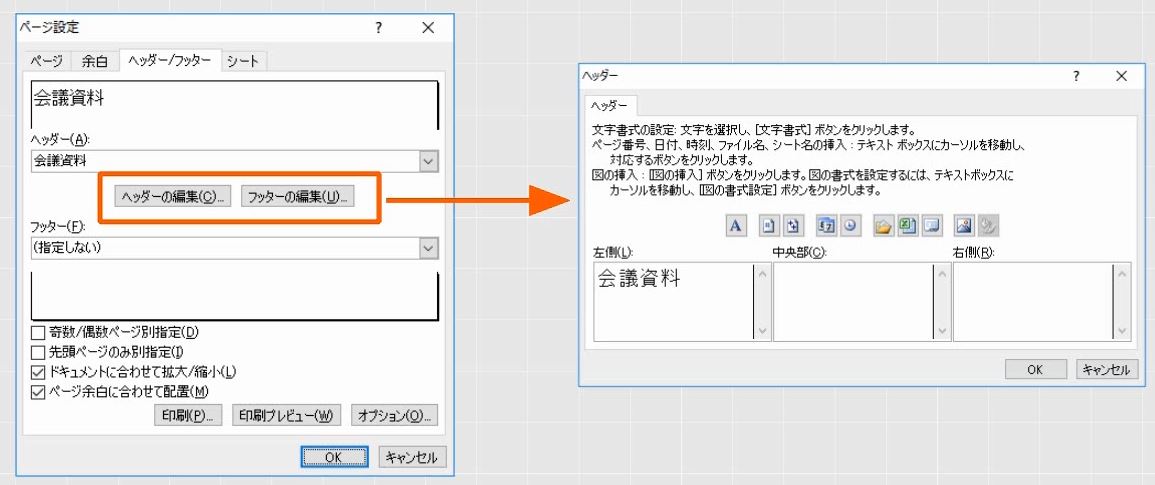Click scroll-down arrow of 右側 text box
This screenshot has width=1155, height=485.
(1122, 331)
